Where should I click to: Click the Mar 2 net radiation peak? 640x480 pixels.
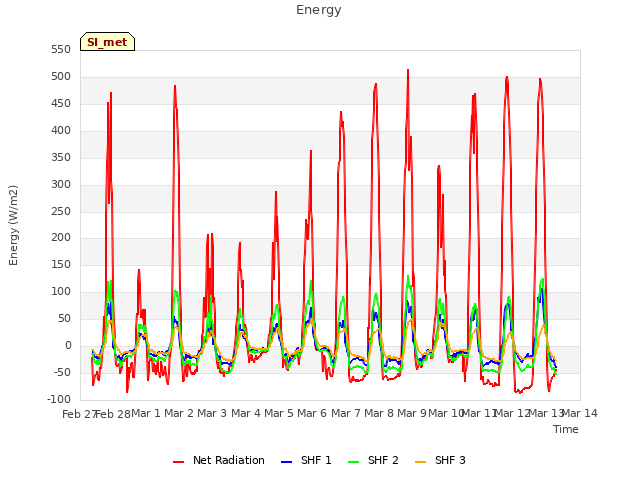[175, 86]
